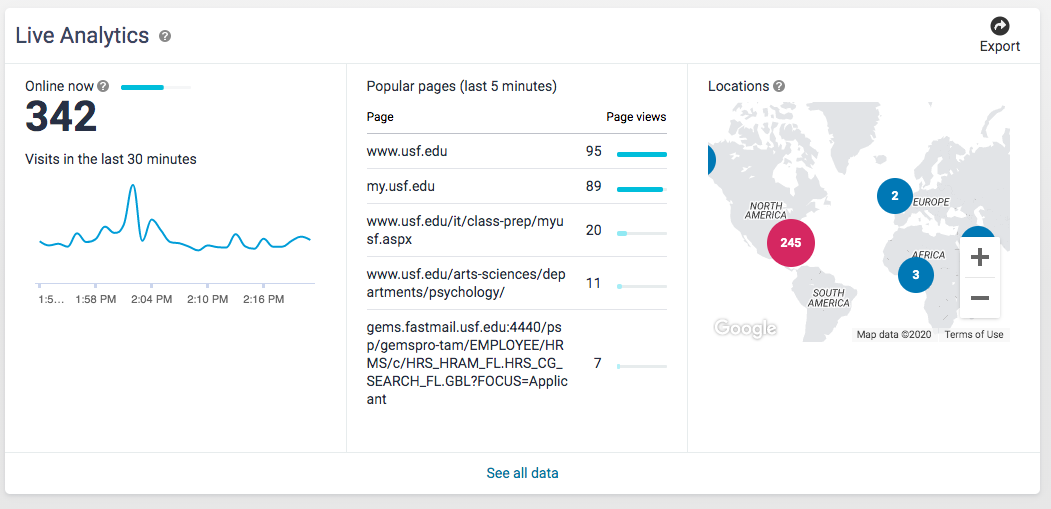Open the See all data link

522,473
